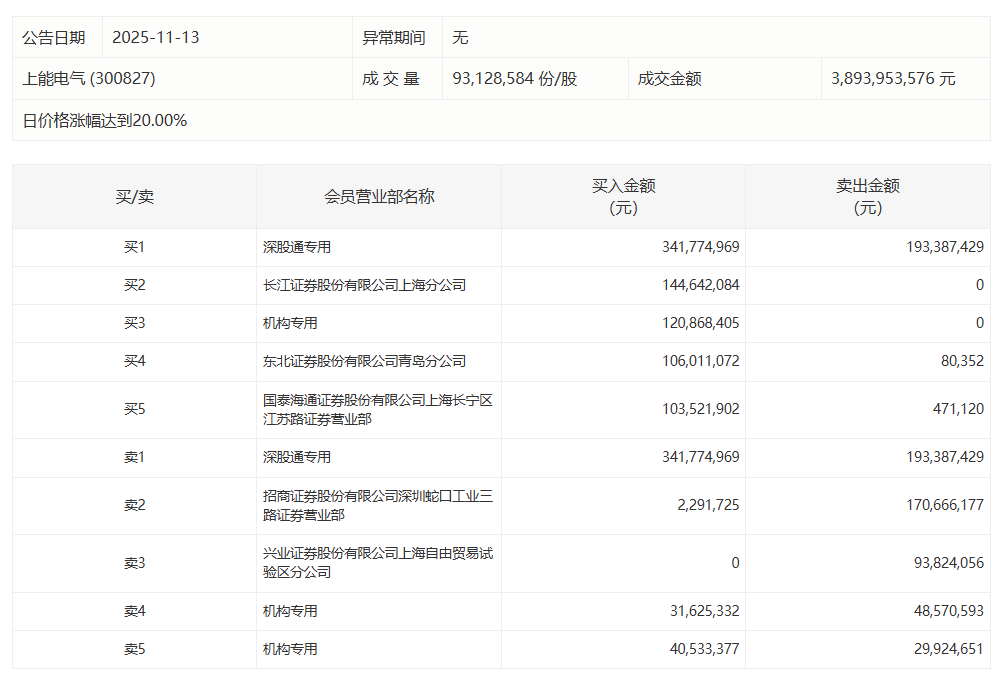This screenshot has width=1004, height=686.
Task: Click the 买入金额(元) column header
Action: [623, 197]
